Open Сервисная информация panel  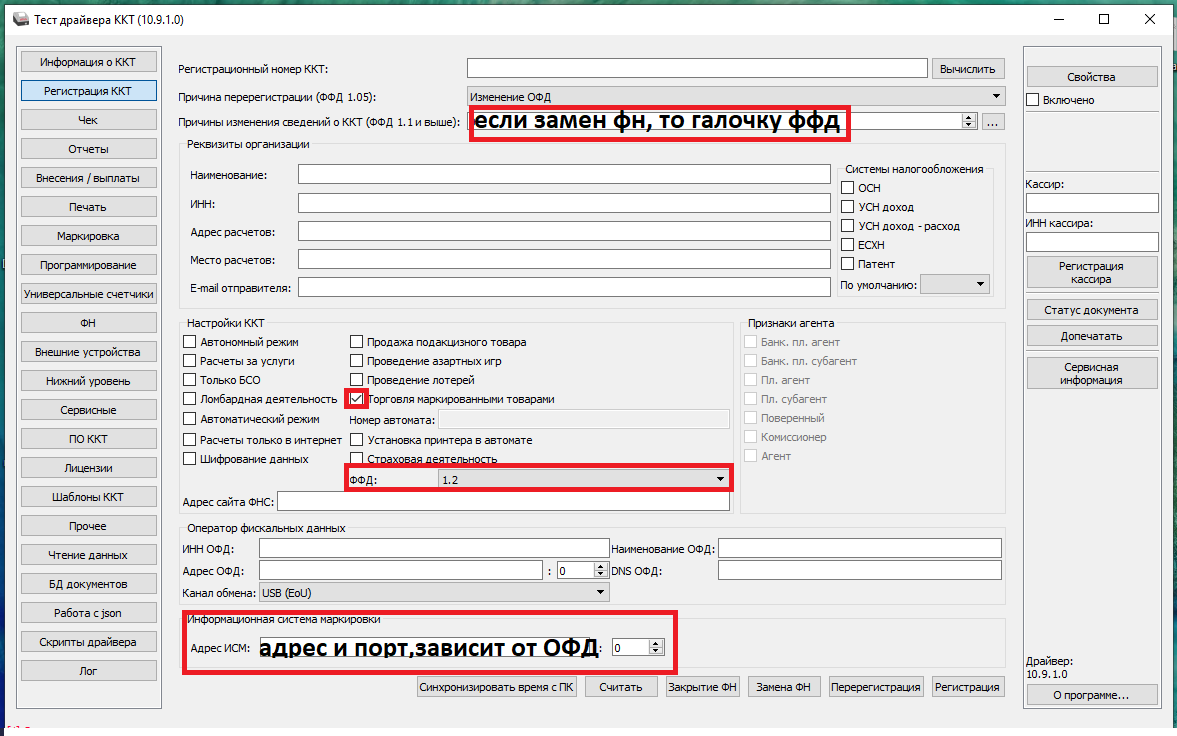pyautogui.click(x=1092, y=372)
